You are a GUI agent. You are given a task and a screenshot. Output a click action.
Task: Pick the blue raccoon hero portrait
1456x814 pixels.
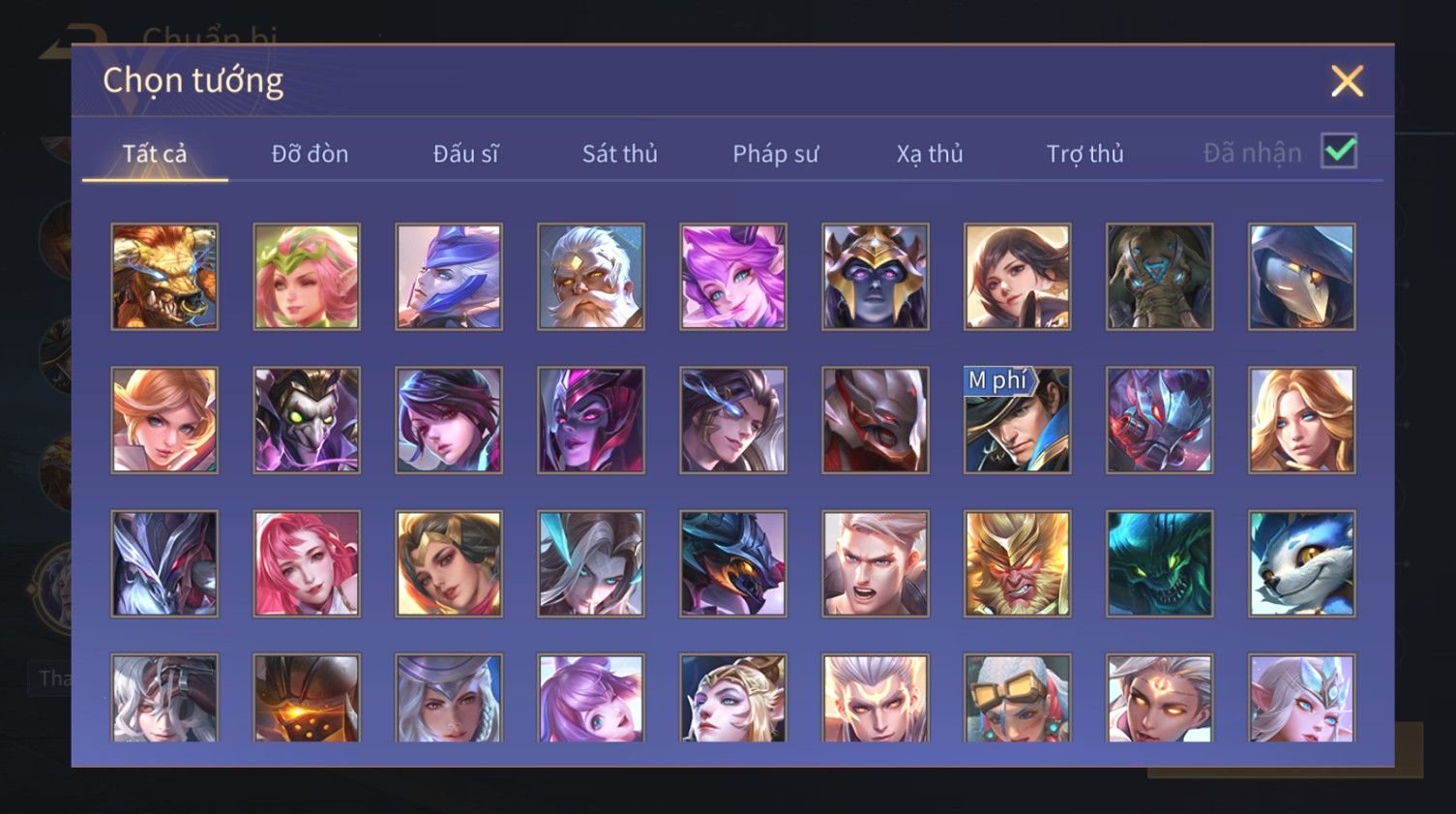point(1302,563)
